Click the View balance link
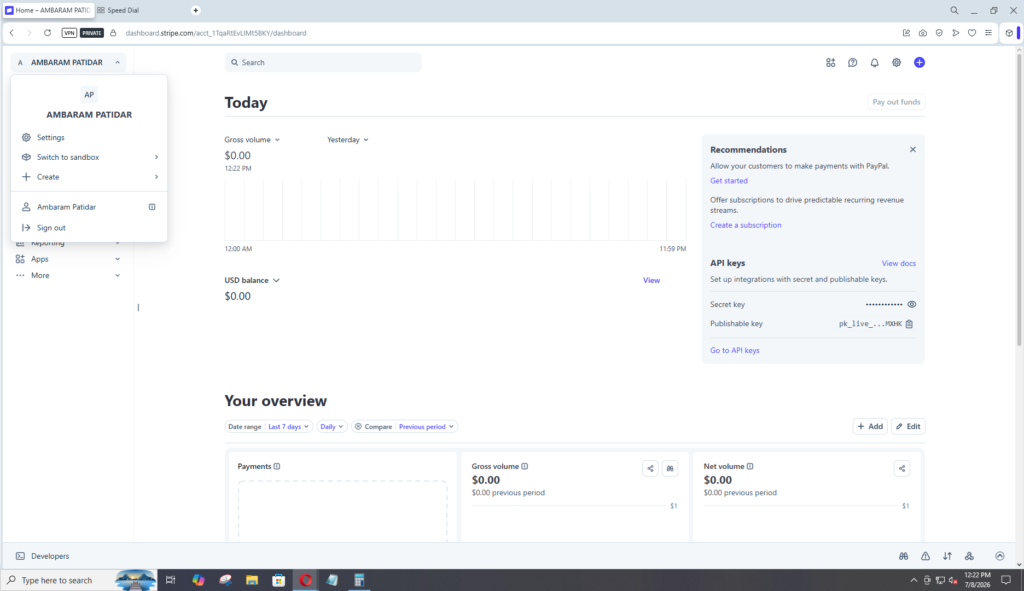1024x591 pixels. [651, 281]
